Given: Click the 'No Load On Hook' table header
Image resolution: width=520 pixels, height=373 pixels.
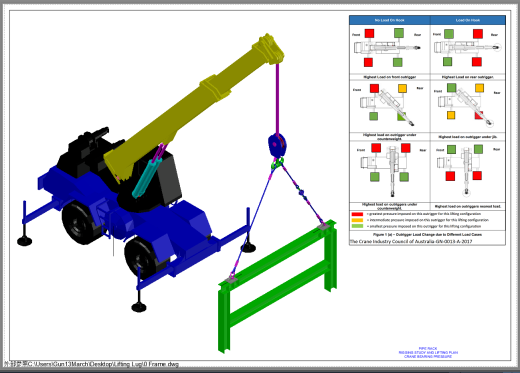Looking at the screenshot, I should pos(389,20).
